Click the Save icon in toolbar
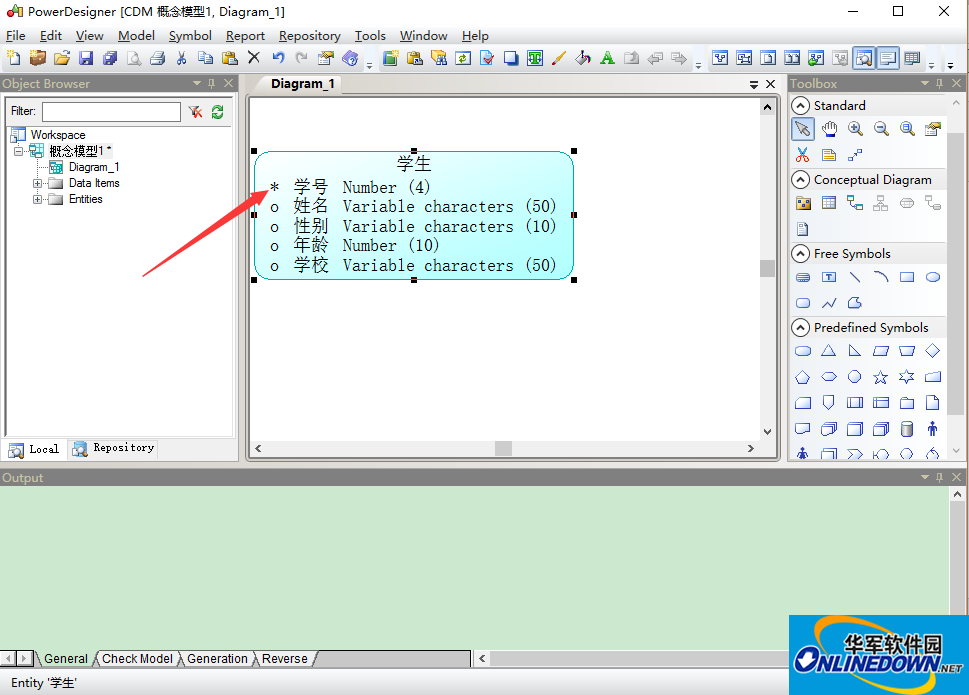969x695 pixels. [x=86, y=58]
